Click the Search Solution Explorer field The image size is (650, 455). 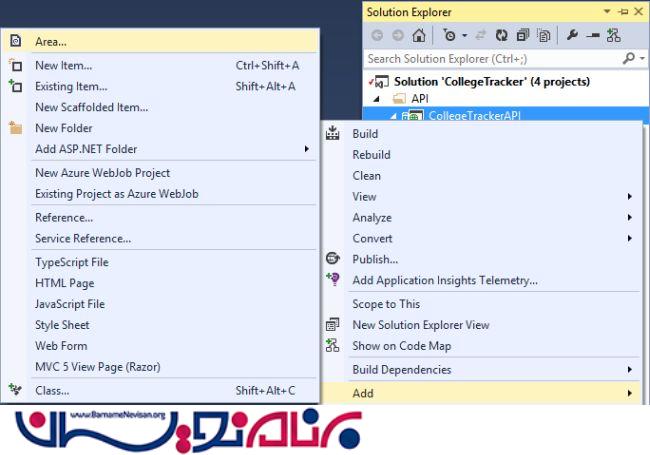[x=490, y=59]
